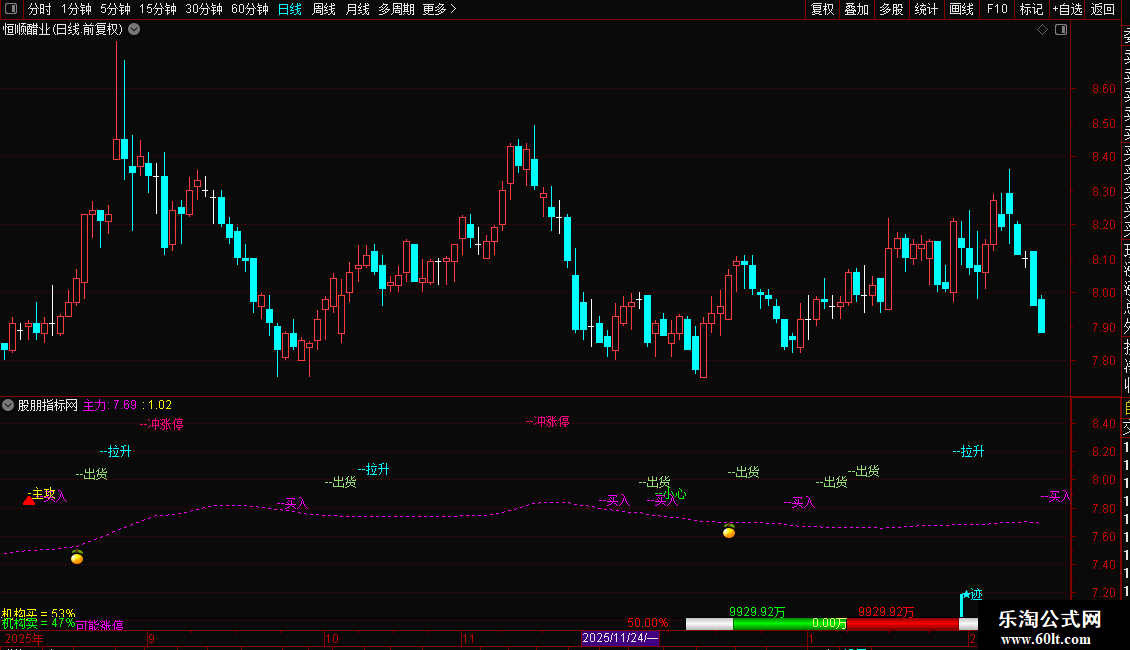This screenshot has width=1130, height=650.
Task: Click the red 50.00% value
Action: [x=647, y=623]
